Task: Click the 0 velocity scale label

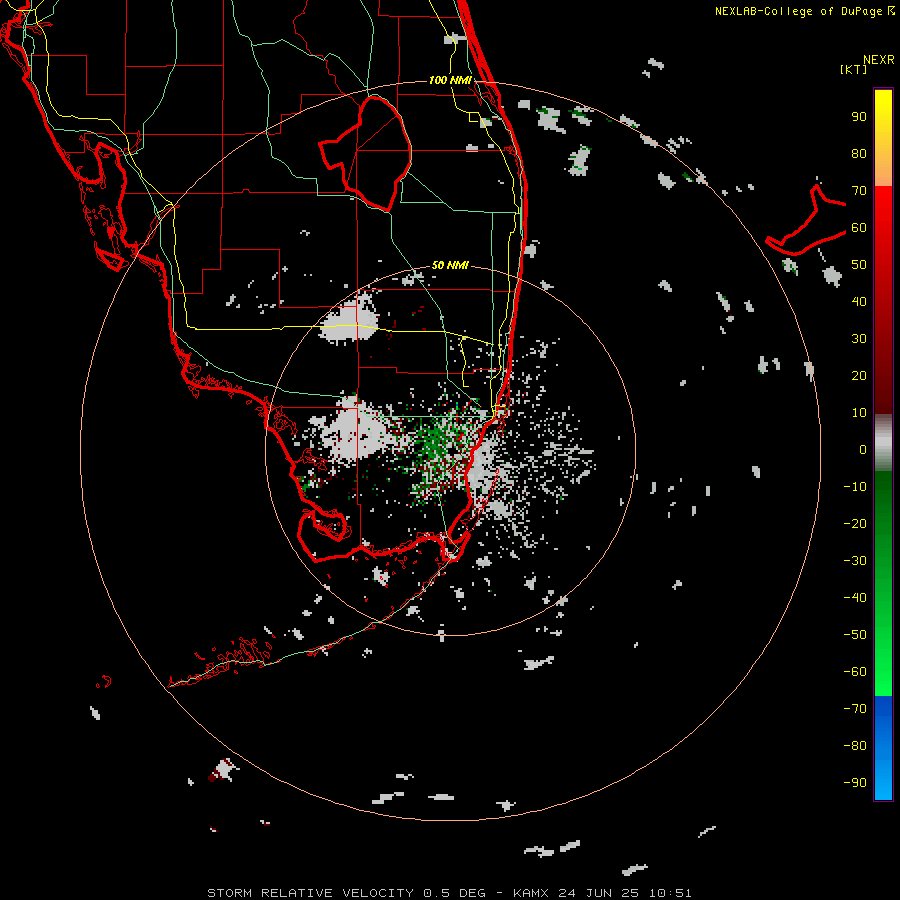Action: tap(863, 450)
